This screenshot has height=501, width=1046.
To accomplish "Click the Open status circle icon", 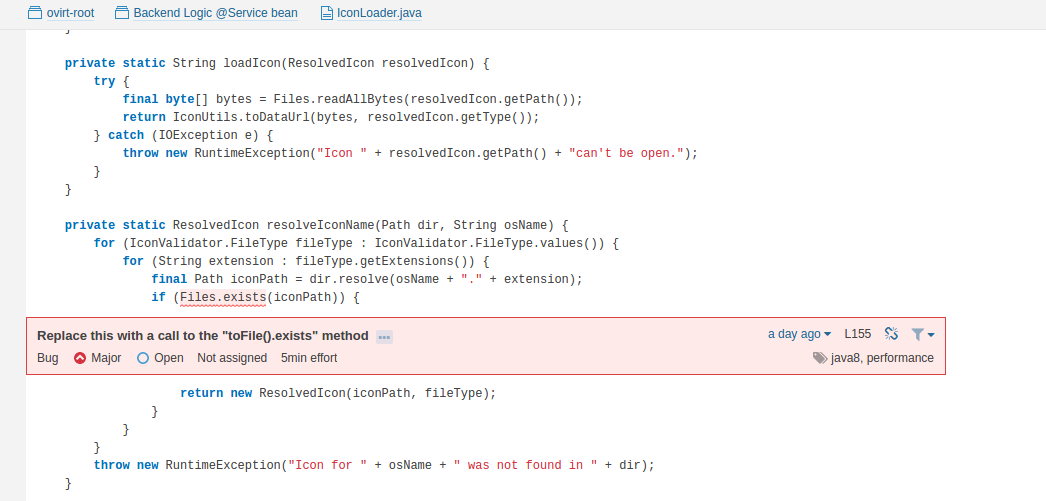I will pyautogui.click(x=142, y=358).
